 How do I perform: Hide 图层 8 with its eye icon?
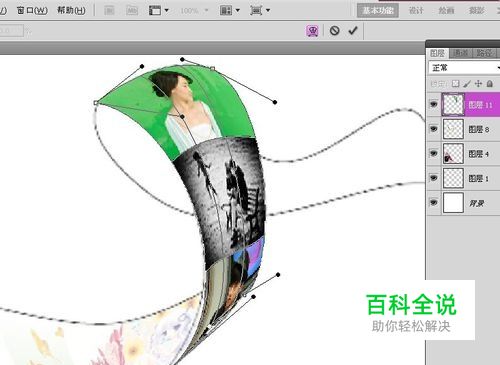[x=433, y=129]
